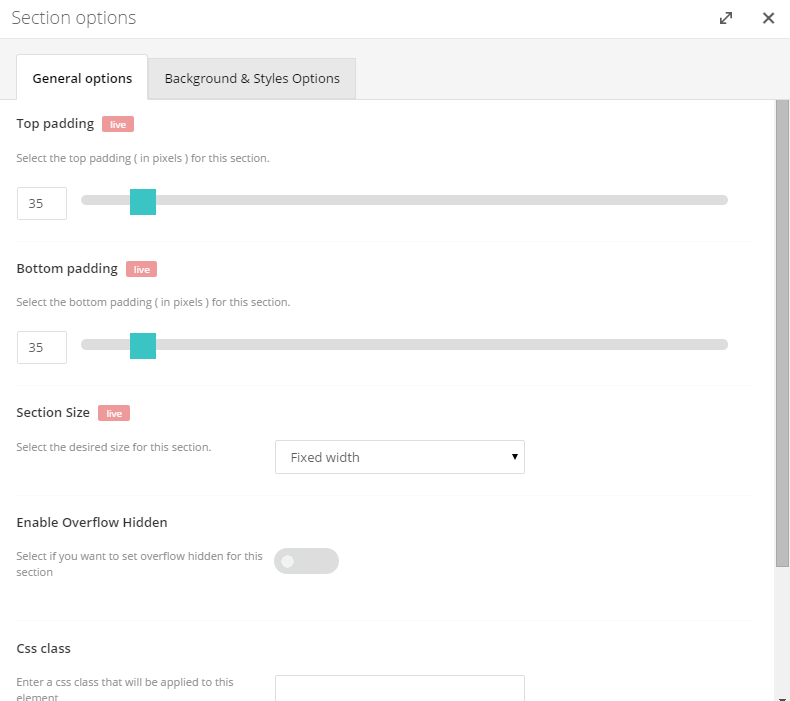Open the Section Size dropdown

coord(400,457)
